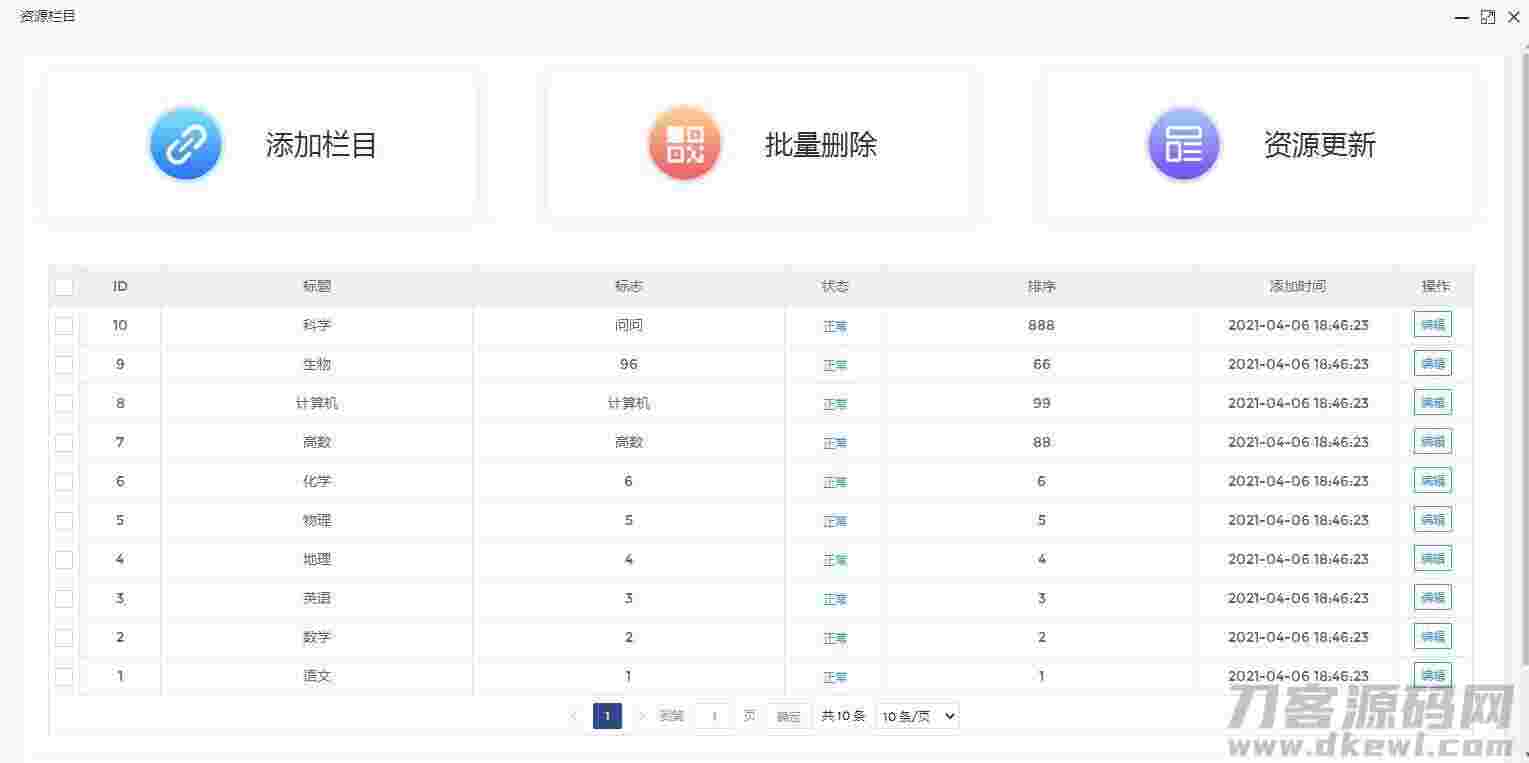Click the 2021-04-06 timestamp in the 语文 row

pos(1298,676)
